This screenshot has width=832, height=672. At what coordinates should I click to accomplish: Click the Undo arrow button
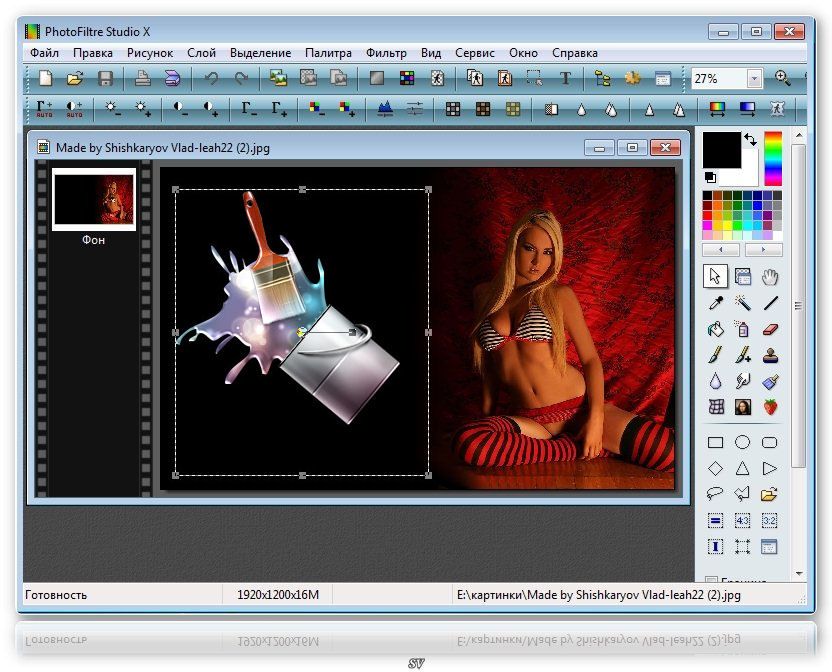coord(211,78)
